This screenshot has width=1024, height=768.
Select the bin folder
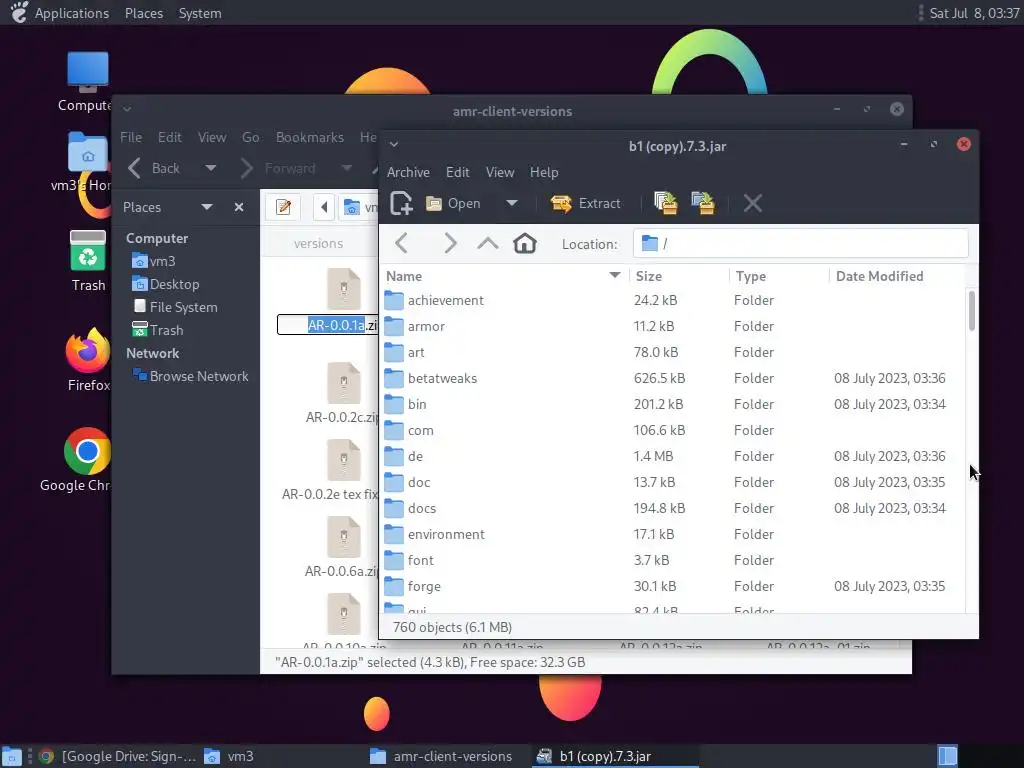pos(673,405)
